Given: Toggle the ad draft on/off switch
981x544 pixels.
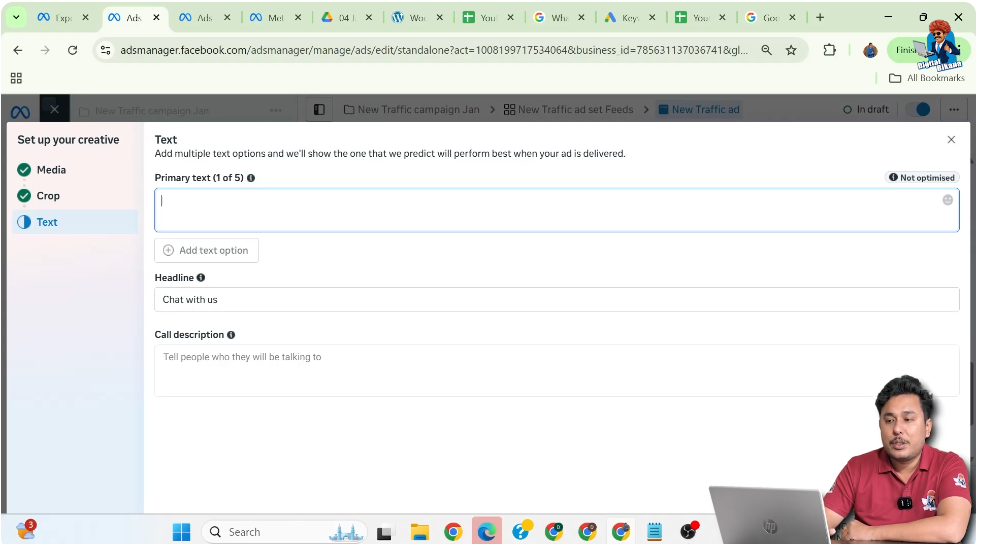Looking at the screenshot, I should (917, 110).
